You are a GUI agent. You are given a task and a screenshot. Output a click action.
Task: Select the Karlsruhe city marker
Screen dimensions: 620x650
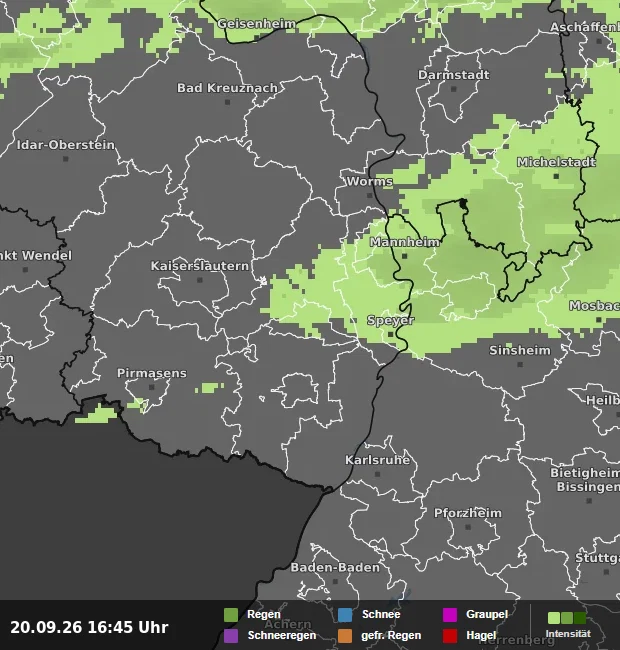[377, 474]
